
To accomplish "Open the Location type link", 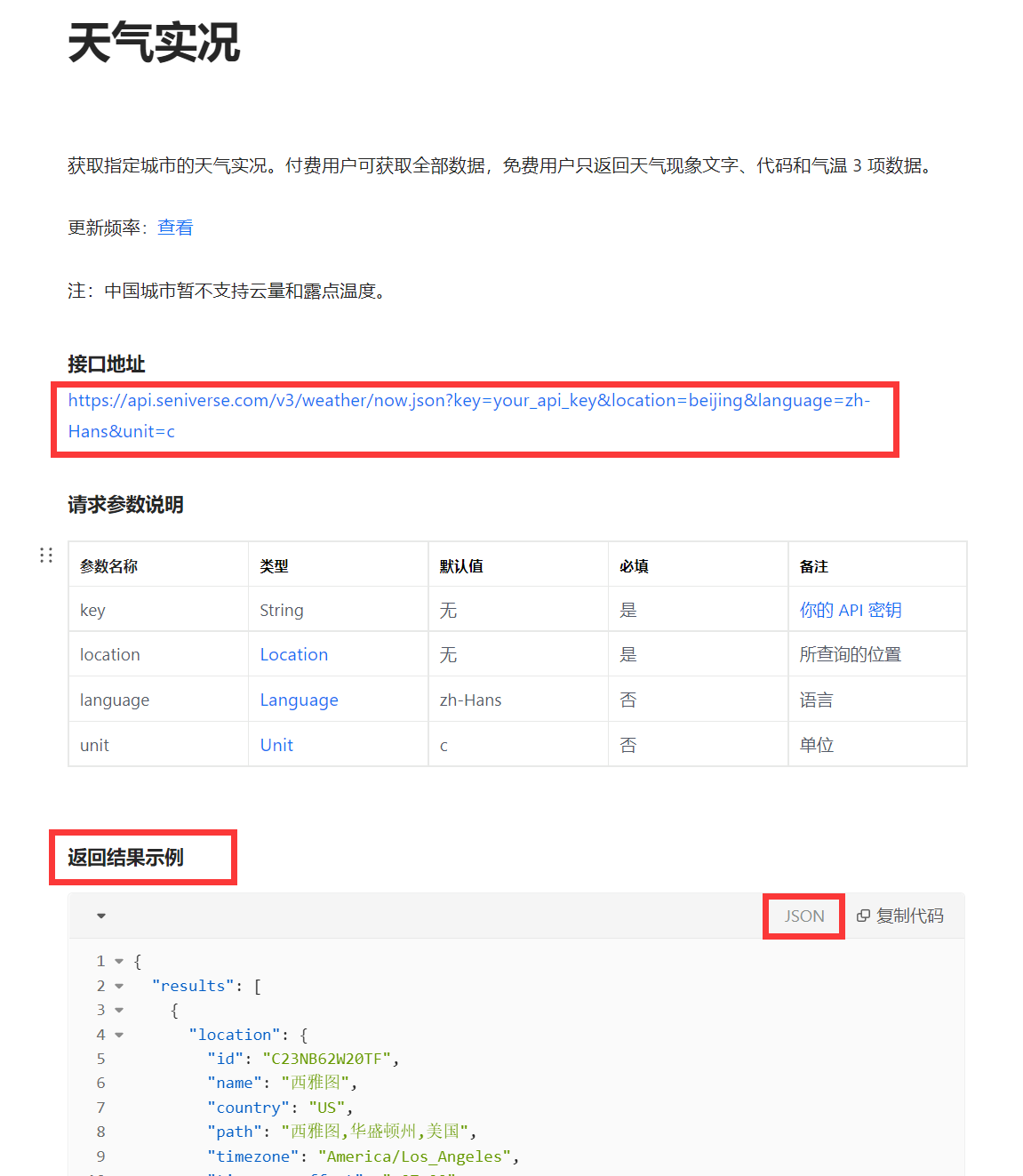I will pos(294,655).
